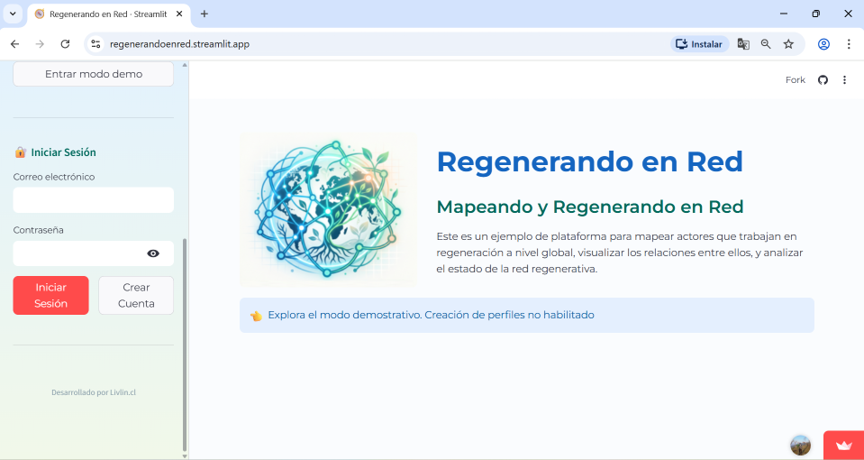Image resolution: width=864 pixels, height=460 pixels.
Task: Close the Regenerando en Red tab
Action: (x=179, y=14)
